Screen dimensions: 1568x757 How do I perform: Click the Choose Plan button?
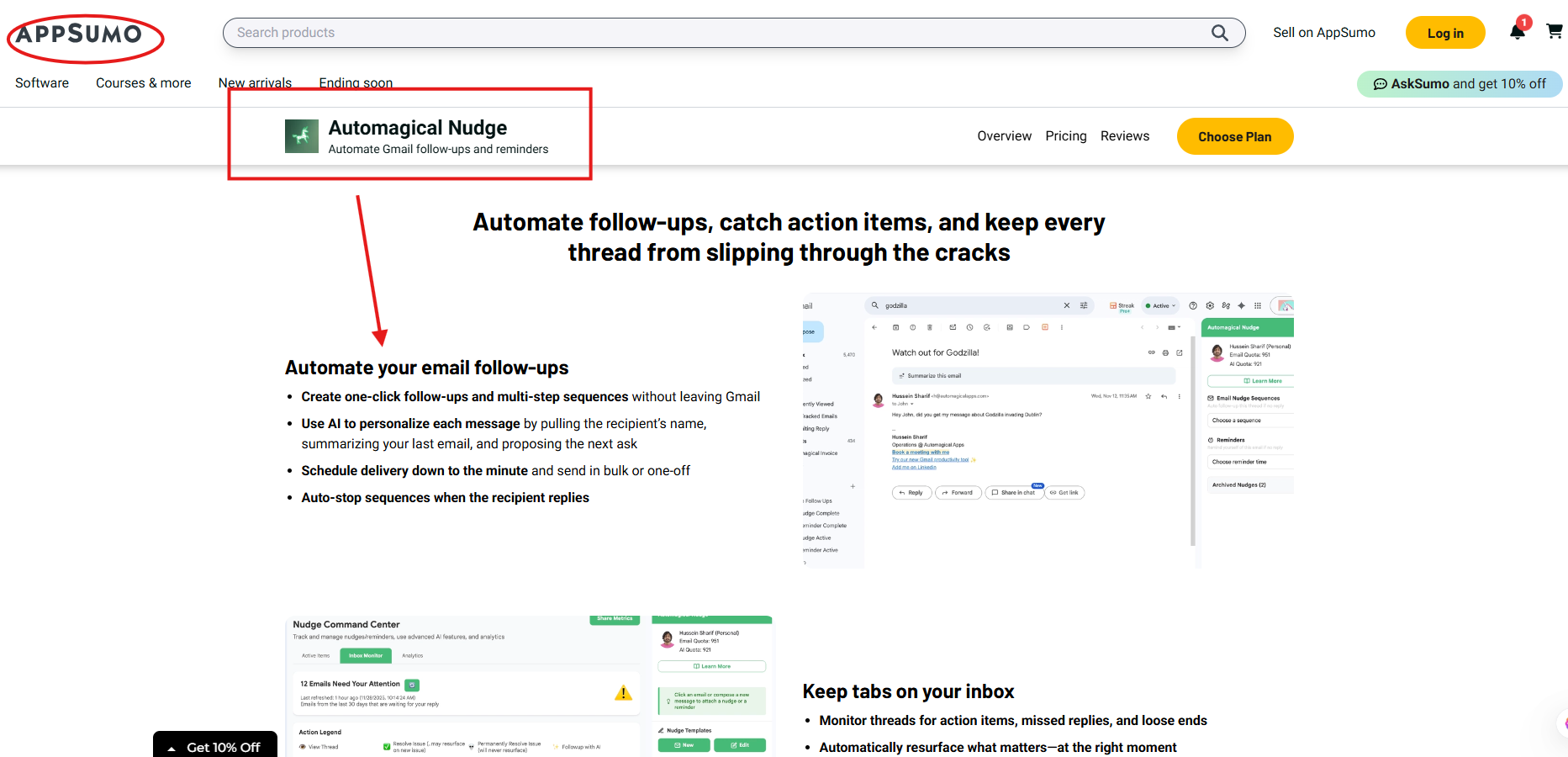(x=1234, y=135)
